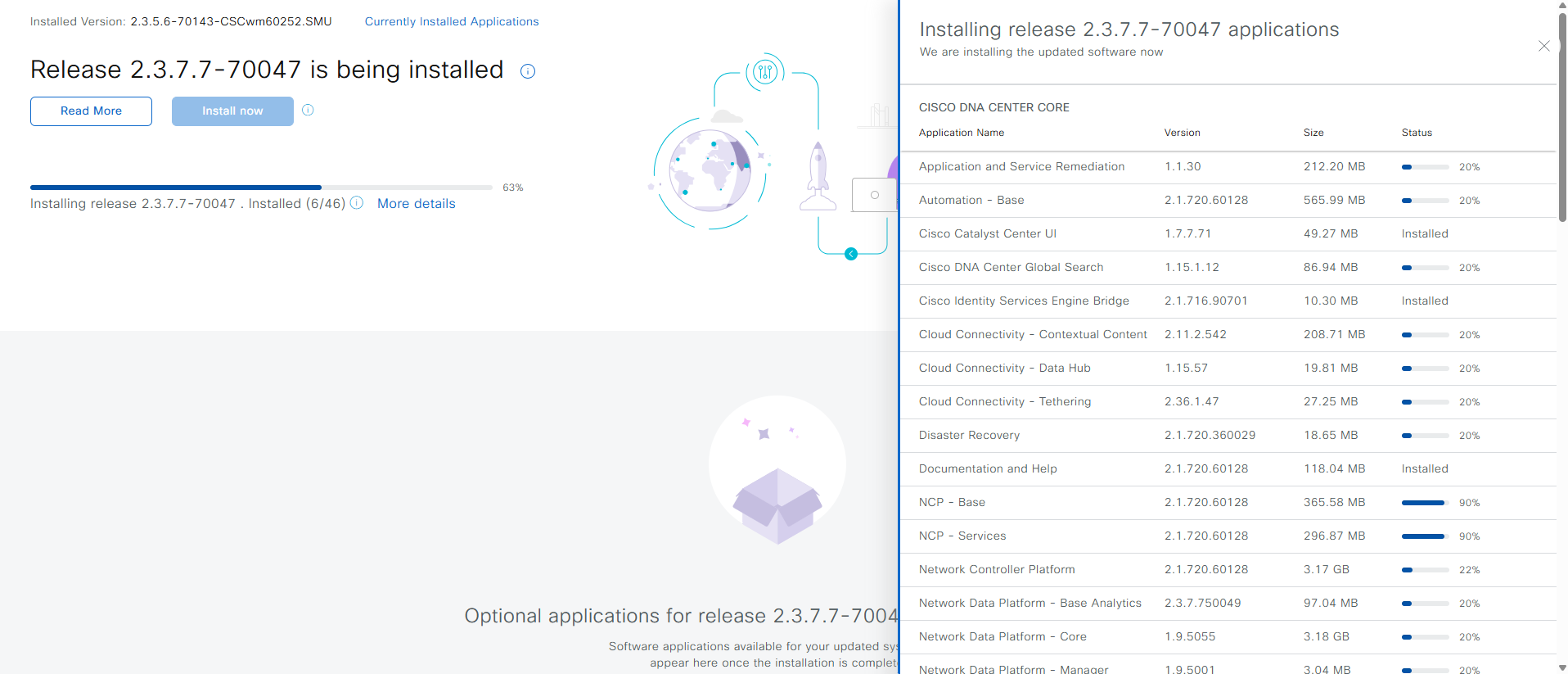Click progress bar for Application and Service Remediation
This screenshot has width=1568, height=674.
coord(1425,167)
